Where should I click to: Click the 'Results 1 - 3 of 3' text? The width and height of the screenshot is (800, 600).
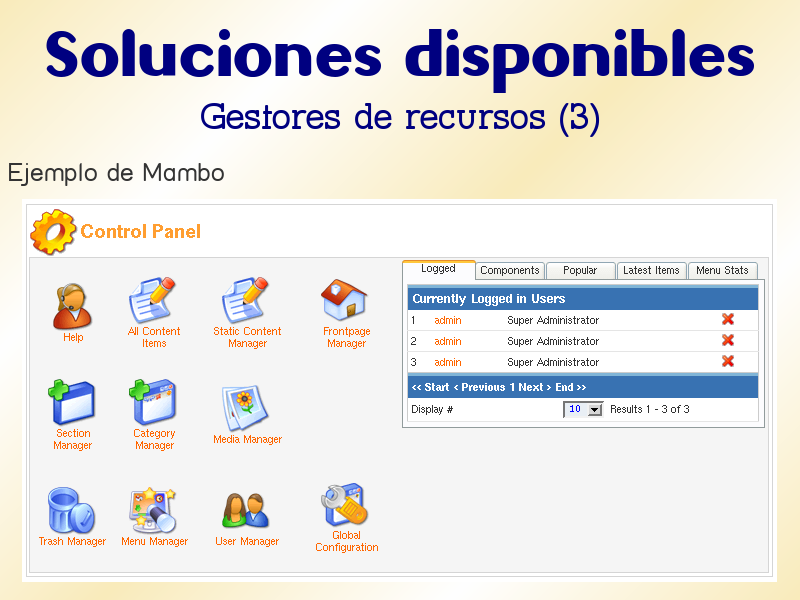(x=649, y=409)
